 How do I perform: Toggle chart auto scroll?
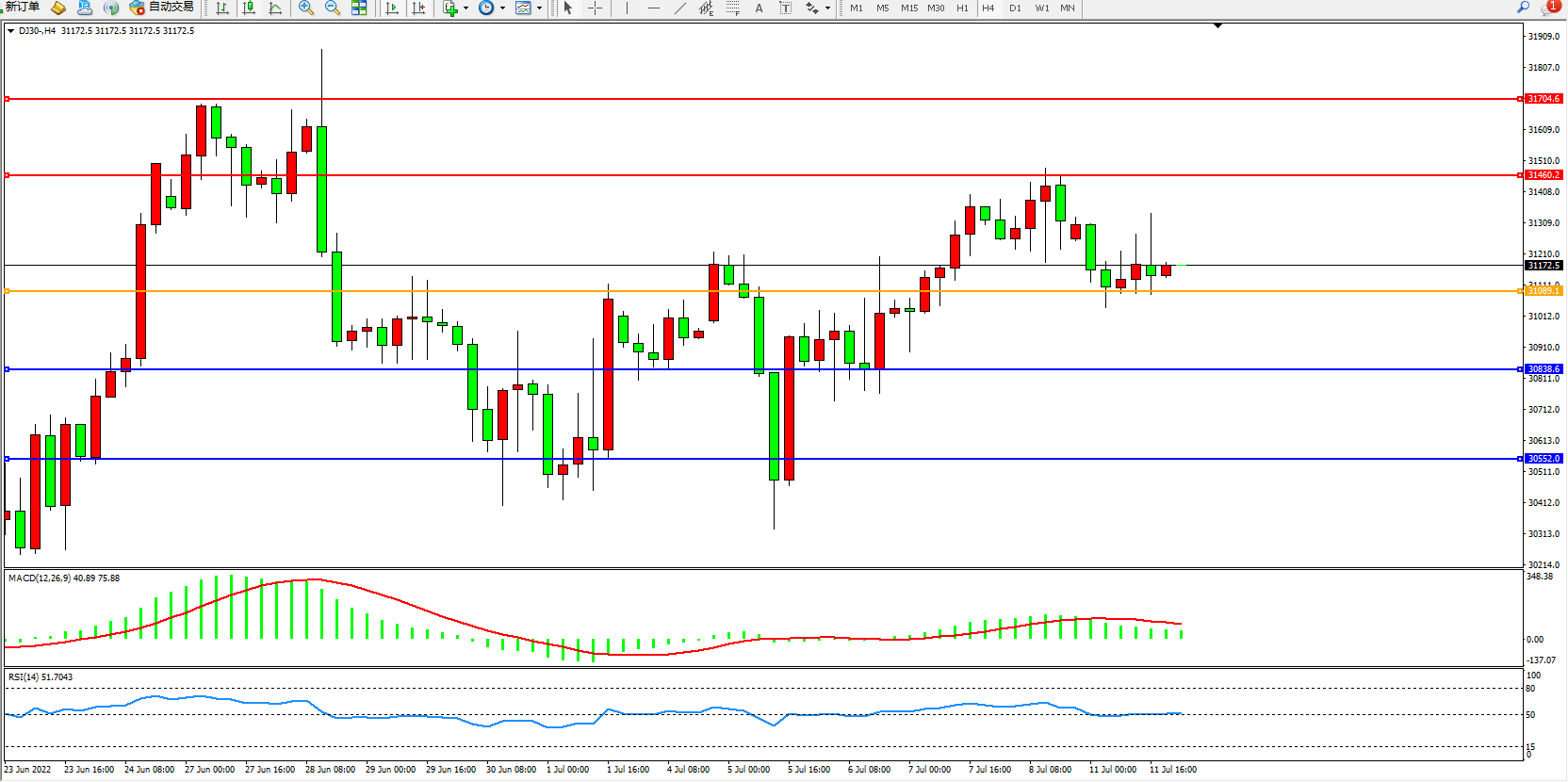393,8
